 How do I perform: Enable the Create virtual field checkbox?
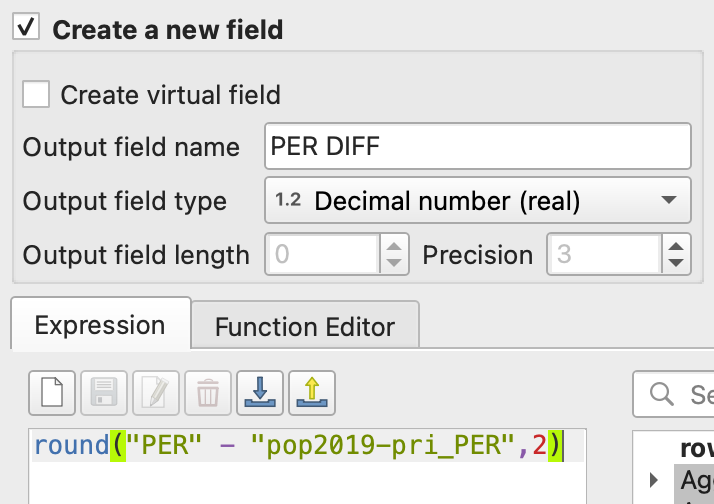(37, 95)
